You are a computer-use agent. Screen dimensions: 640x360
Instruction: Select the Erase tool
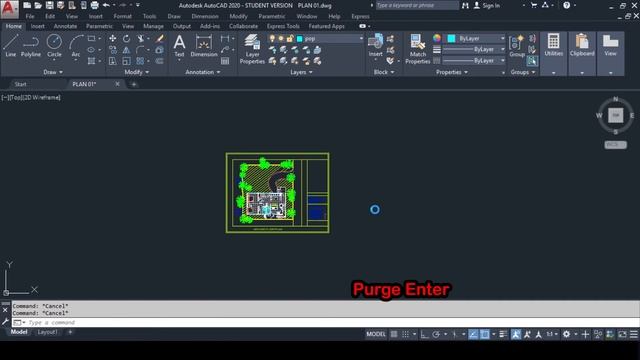160,38
